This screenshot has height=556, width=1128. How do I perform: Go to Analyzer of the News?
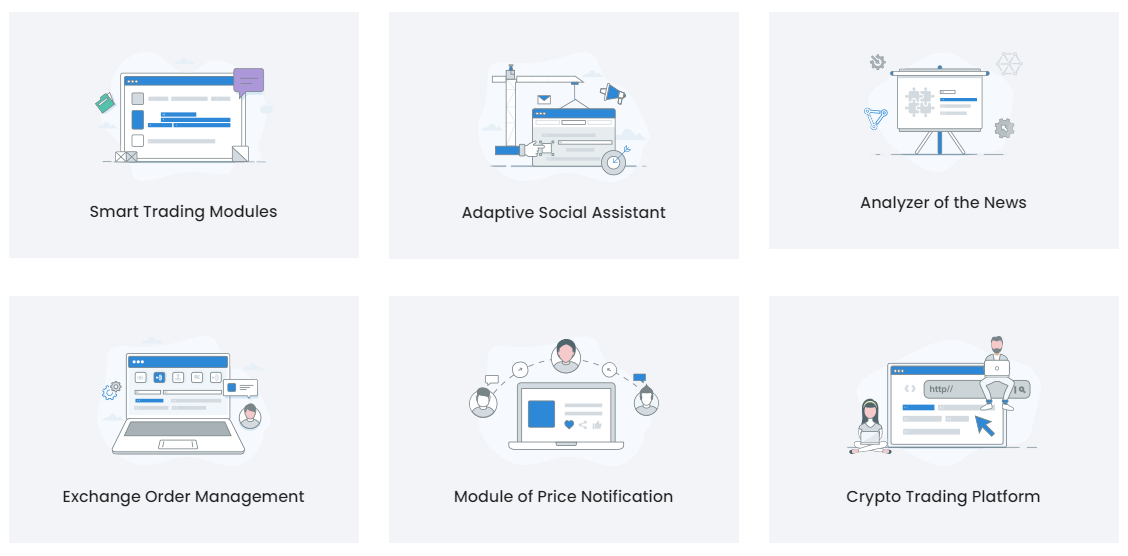pos(943,203)
